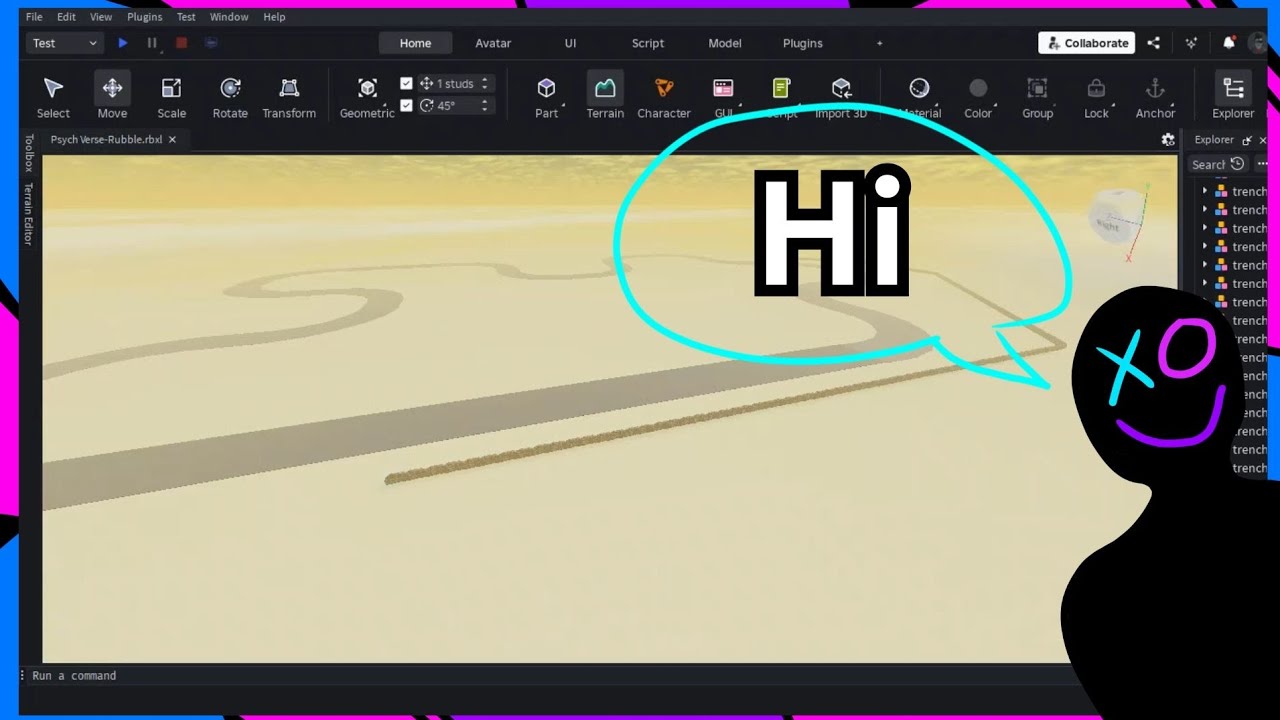
Task: Click the Explorer search history icon
Action: pyautogui.click(x=1238, y=164)
